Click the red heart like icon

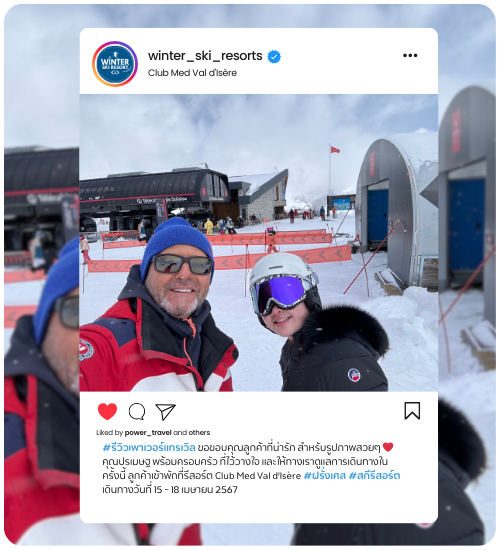[x=107, y=411]
